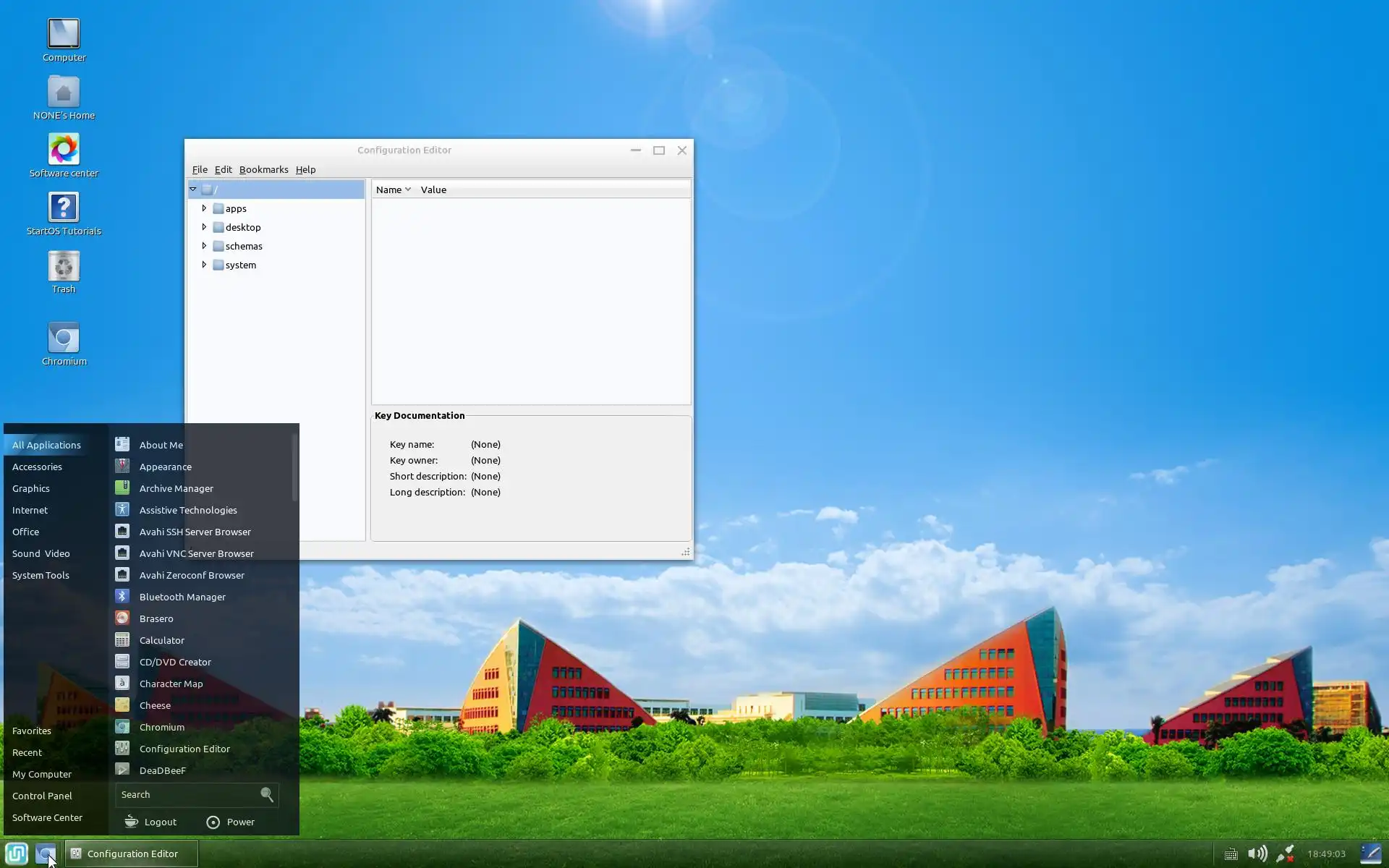Expand the apps folder in the tree
Viewport: 1389px width, 868px height.
click(x=204, y=208)
